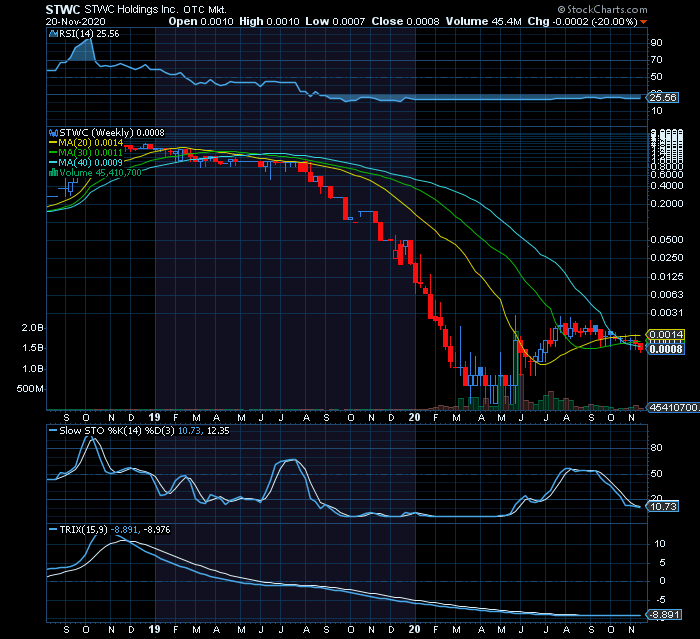
Task: Click the 20 year marker on price chart axis
Action: [x=415, y=417]
